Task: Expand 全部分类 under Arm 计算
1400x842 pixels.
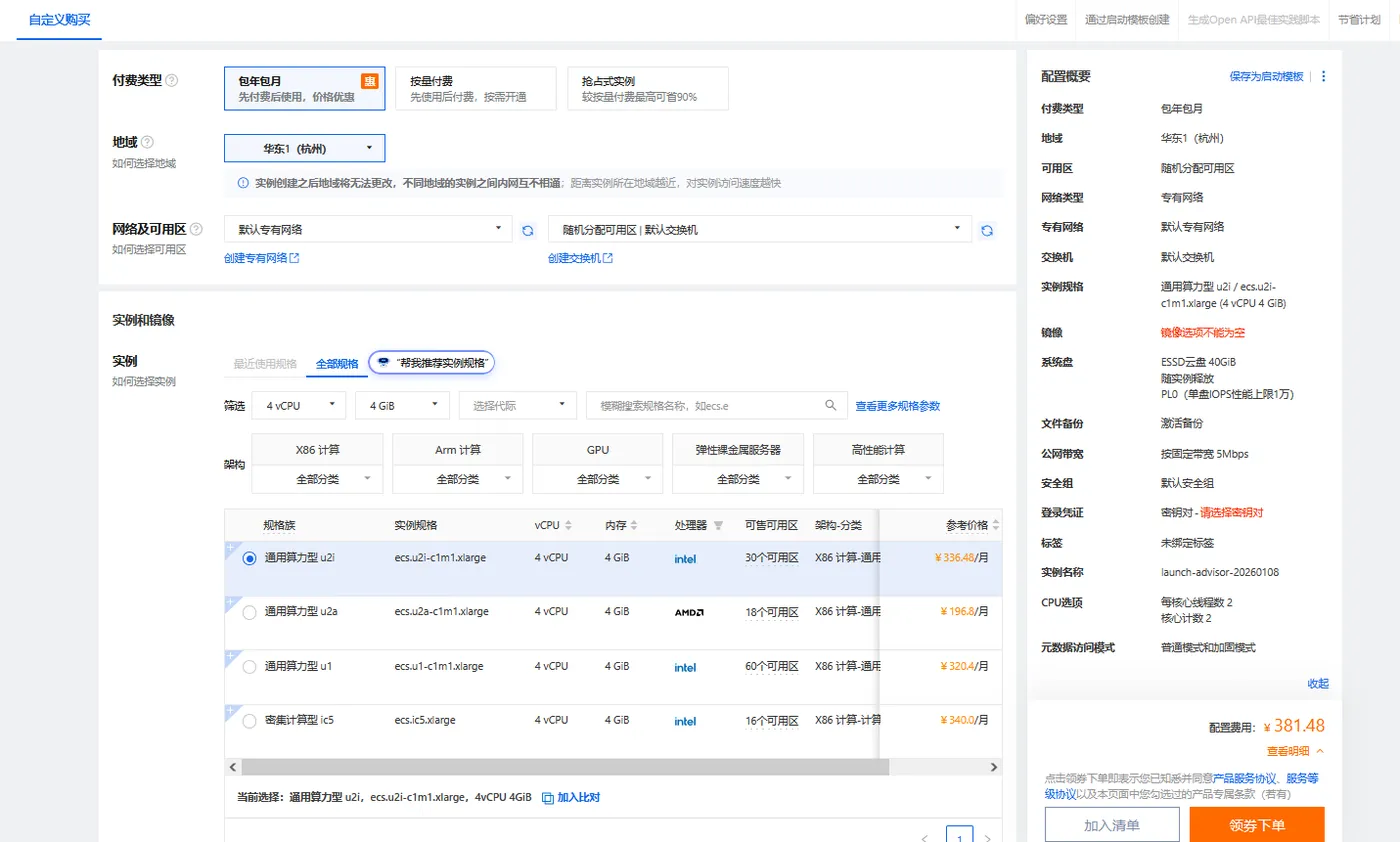Action: 458,479
